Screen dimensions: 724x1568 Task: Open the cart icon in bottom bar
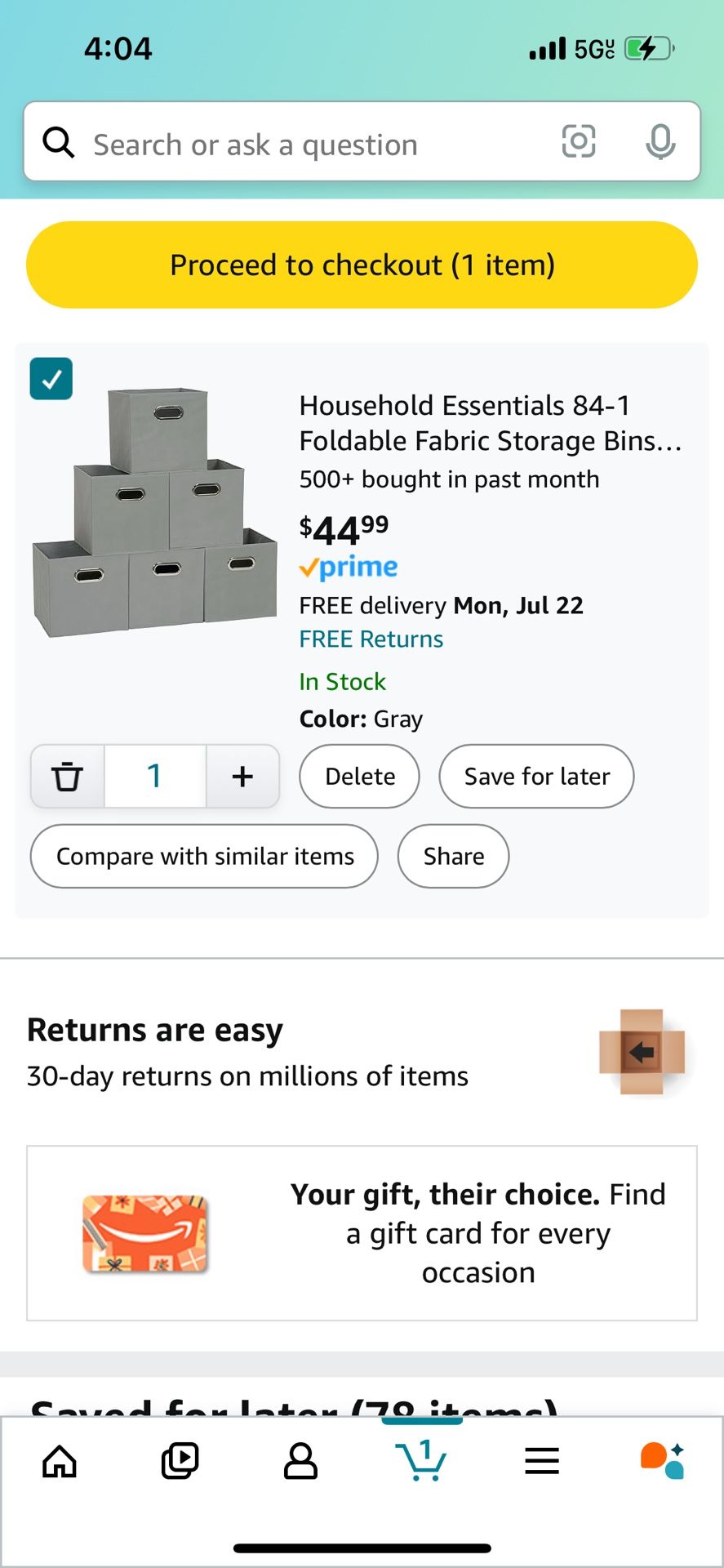tap(421, 1461)
